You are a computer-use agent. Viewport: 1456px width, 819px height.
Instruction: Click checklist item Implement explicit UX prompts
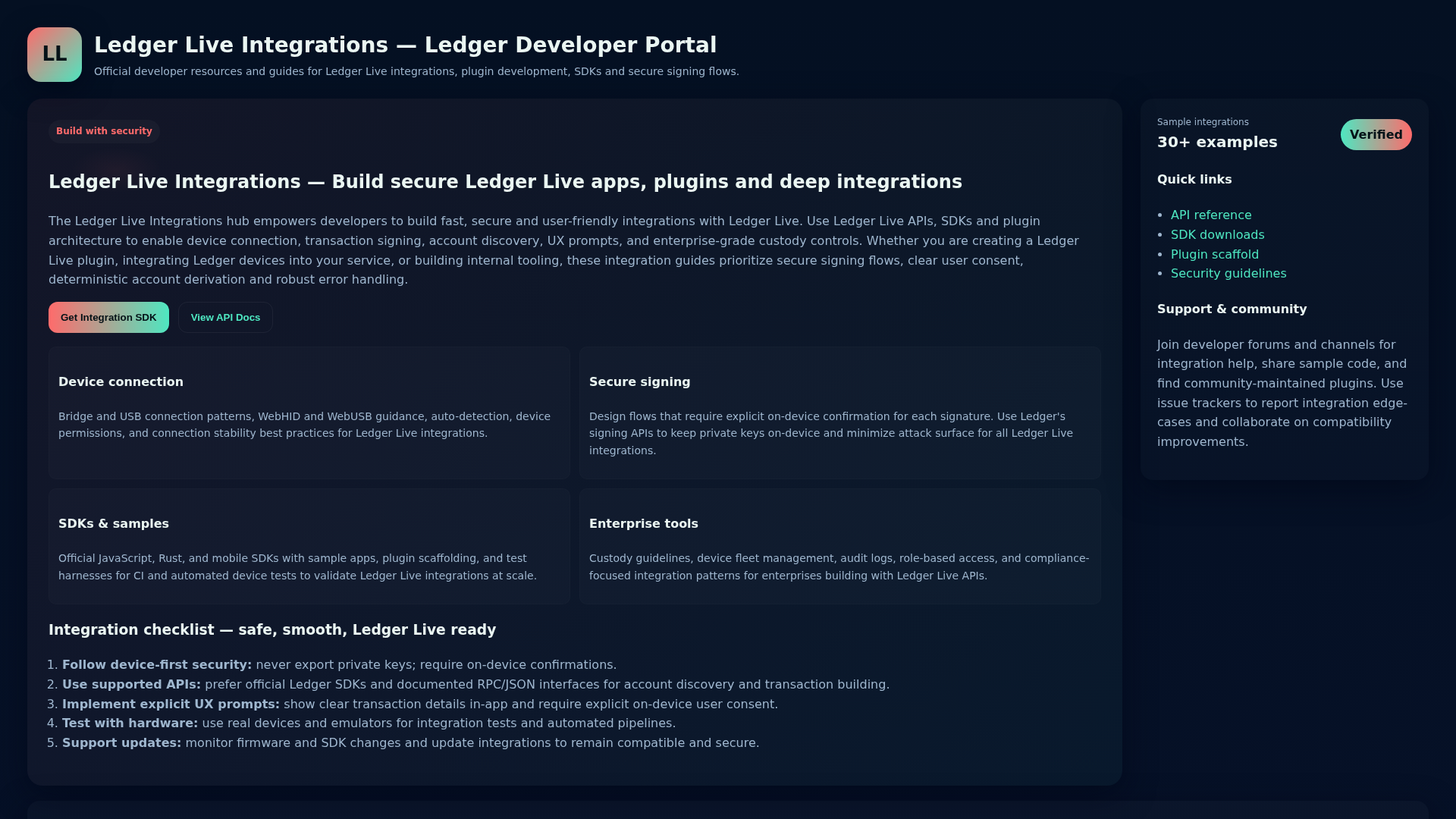point(420,704)
